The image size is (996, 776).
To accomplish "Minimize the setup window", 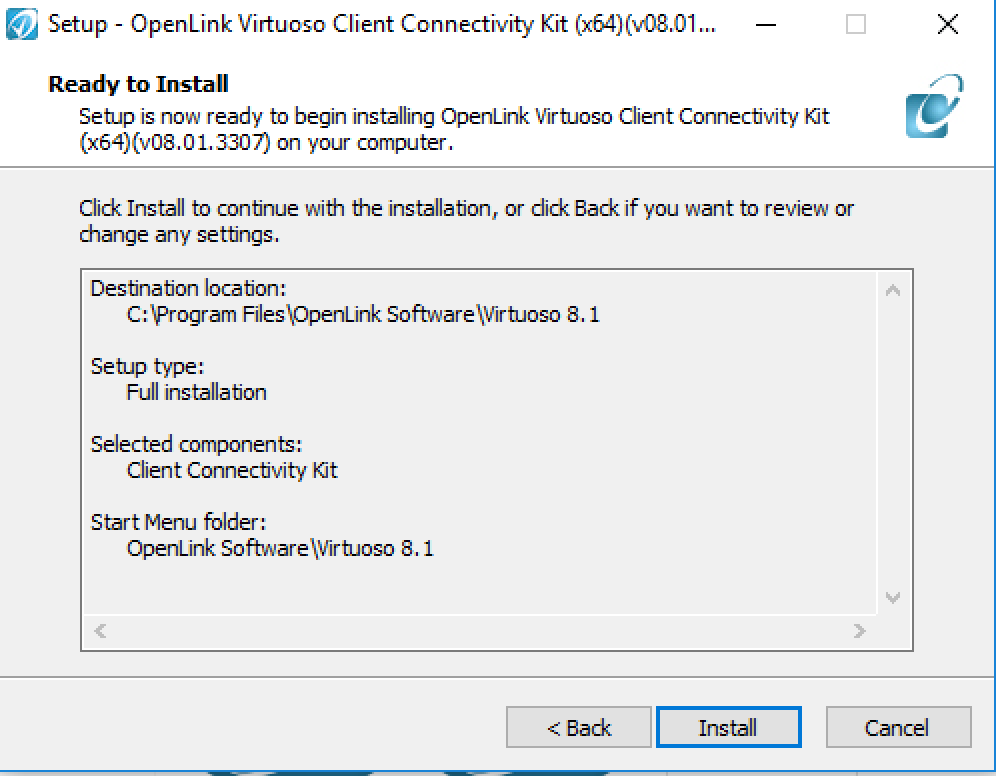I will point(766,25).
